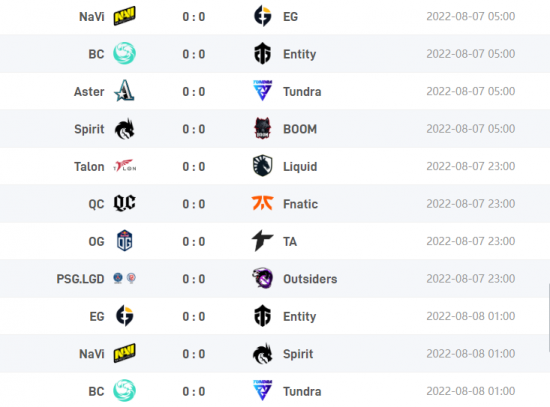550x407 pixels.
Task: Click the NaVi logo in NaVi vs EG row
Action: click(125, 16)
